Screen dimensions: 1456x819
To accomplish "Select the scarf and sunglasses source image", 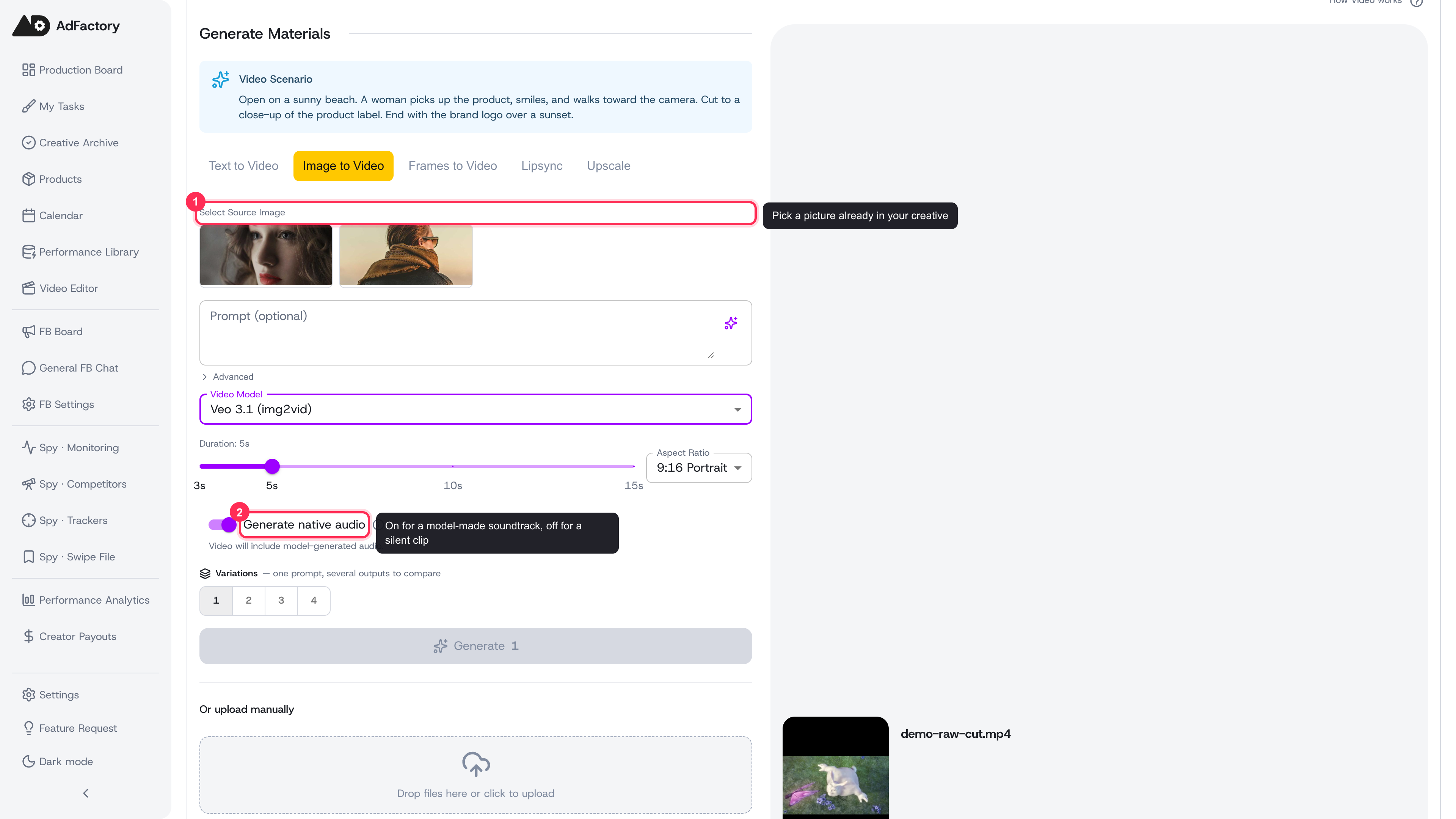I will pos(406,255).
